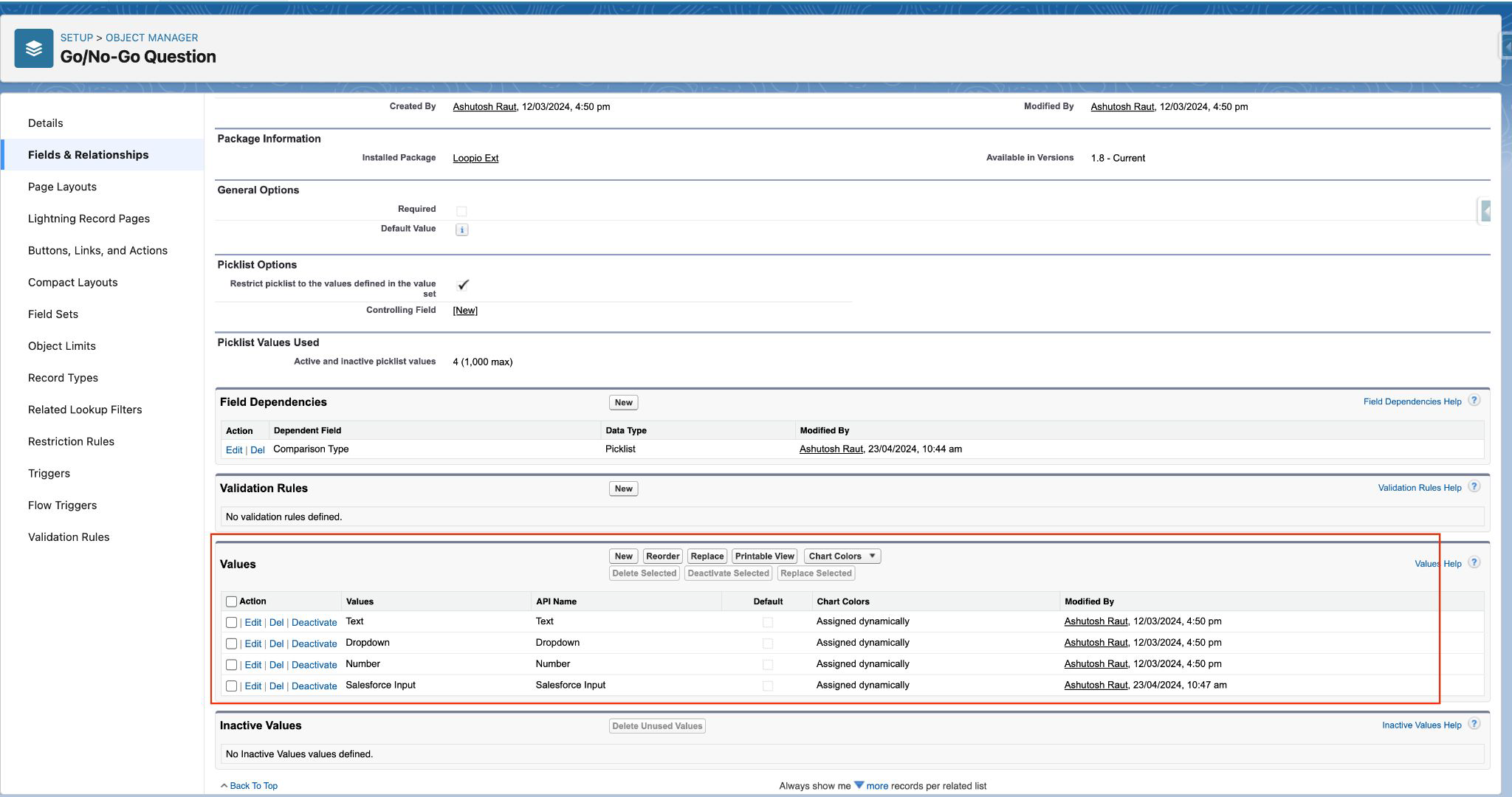
Task: Open Validation Rules in sidebar
Action: tap(69, 536)
